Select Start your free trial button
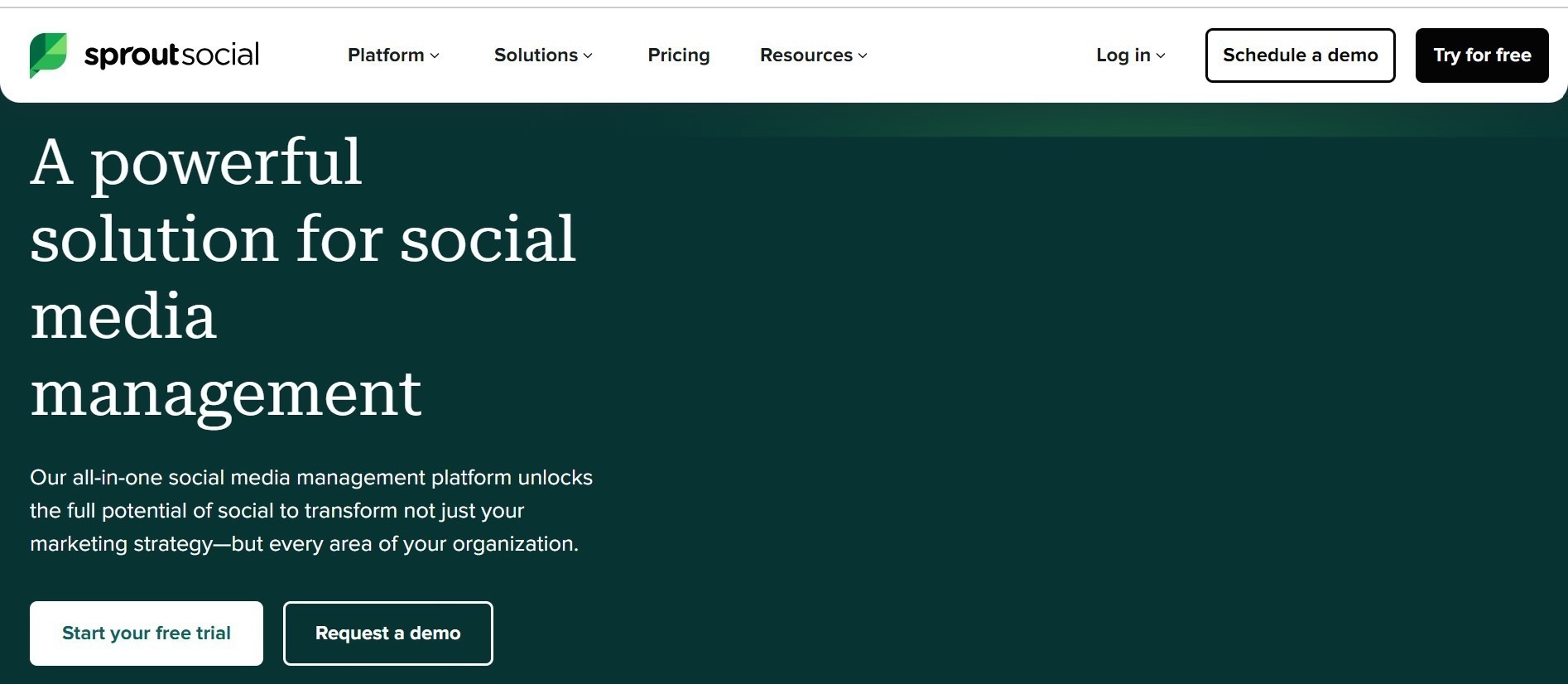Screen dimensions: 1568x684 tap(147, 633)
